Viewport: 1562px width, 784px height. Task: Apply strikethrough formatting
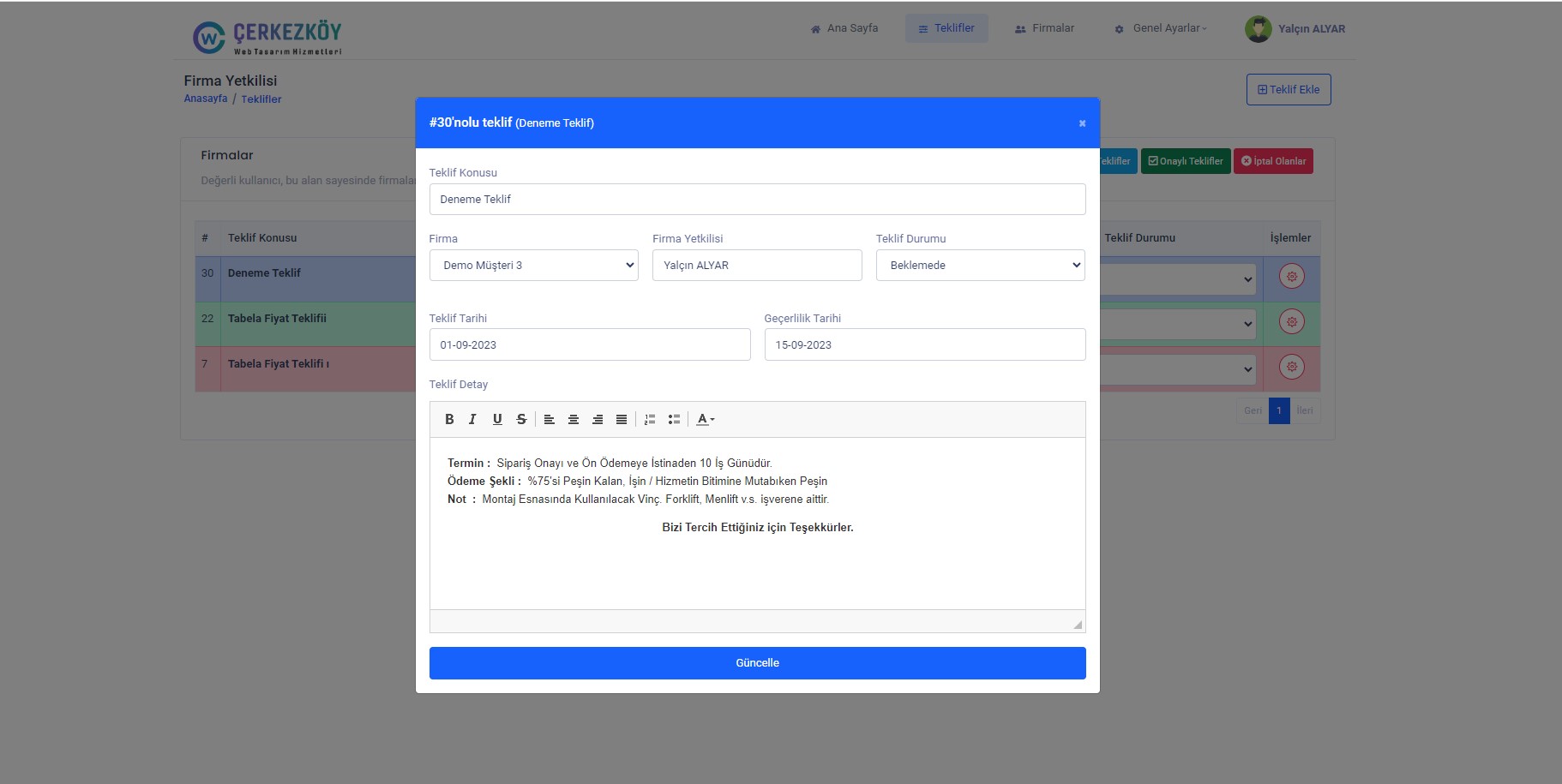[521, 419]
